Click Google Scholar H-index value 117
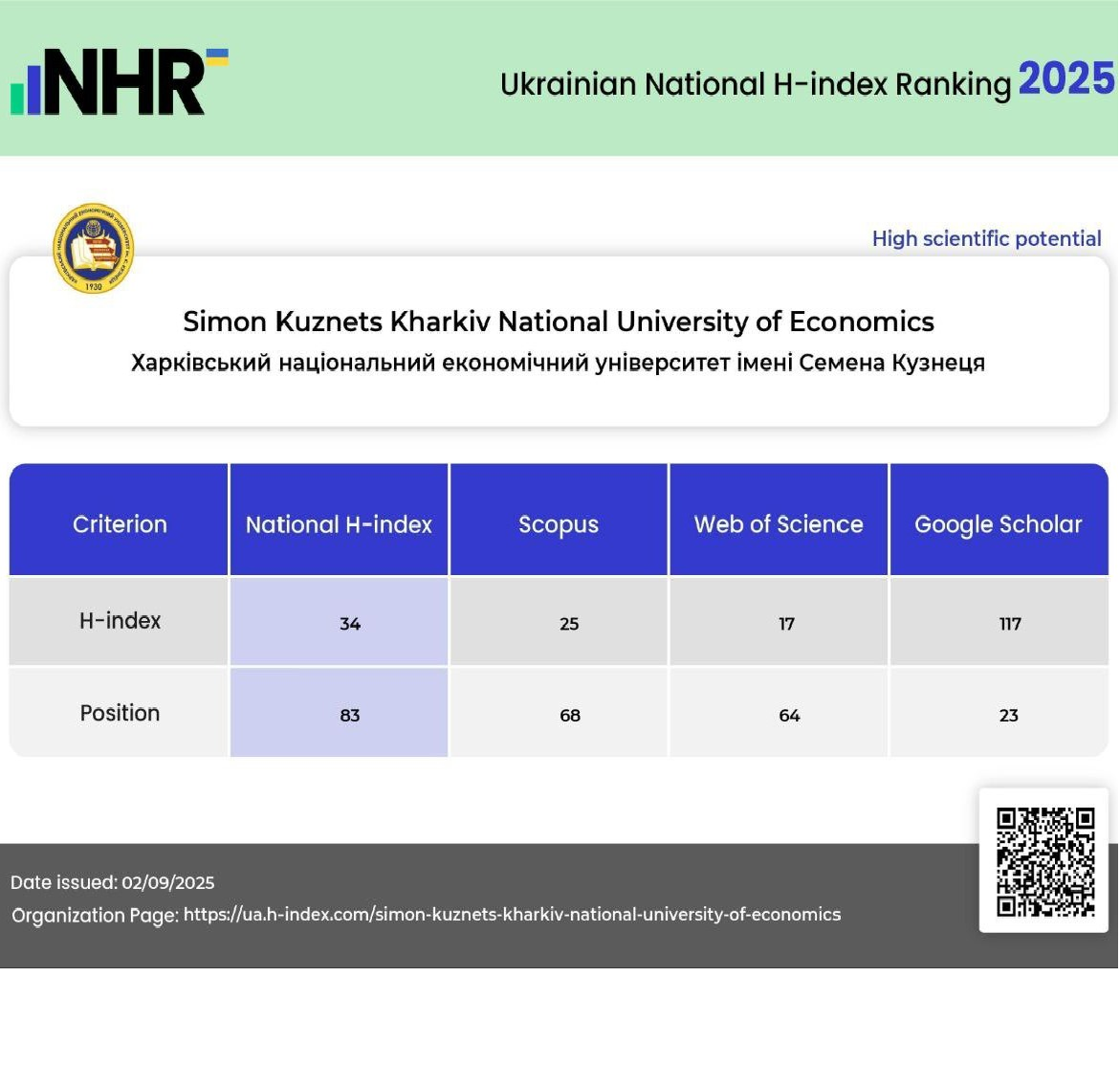The image size is (1120, 1065). click(1010, 624)
